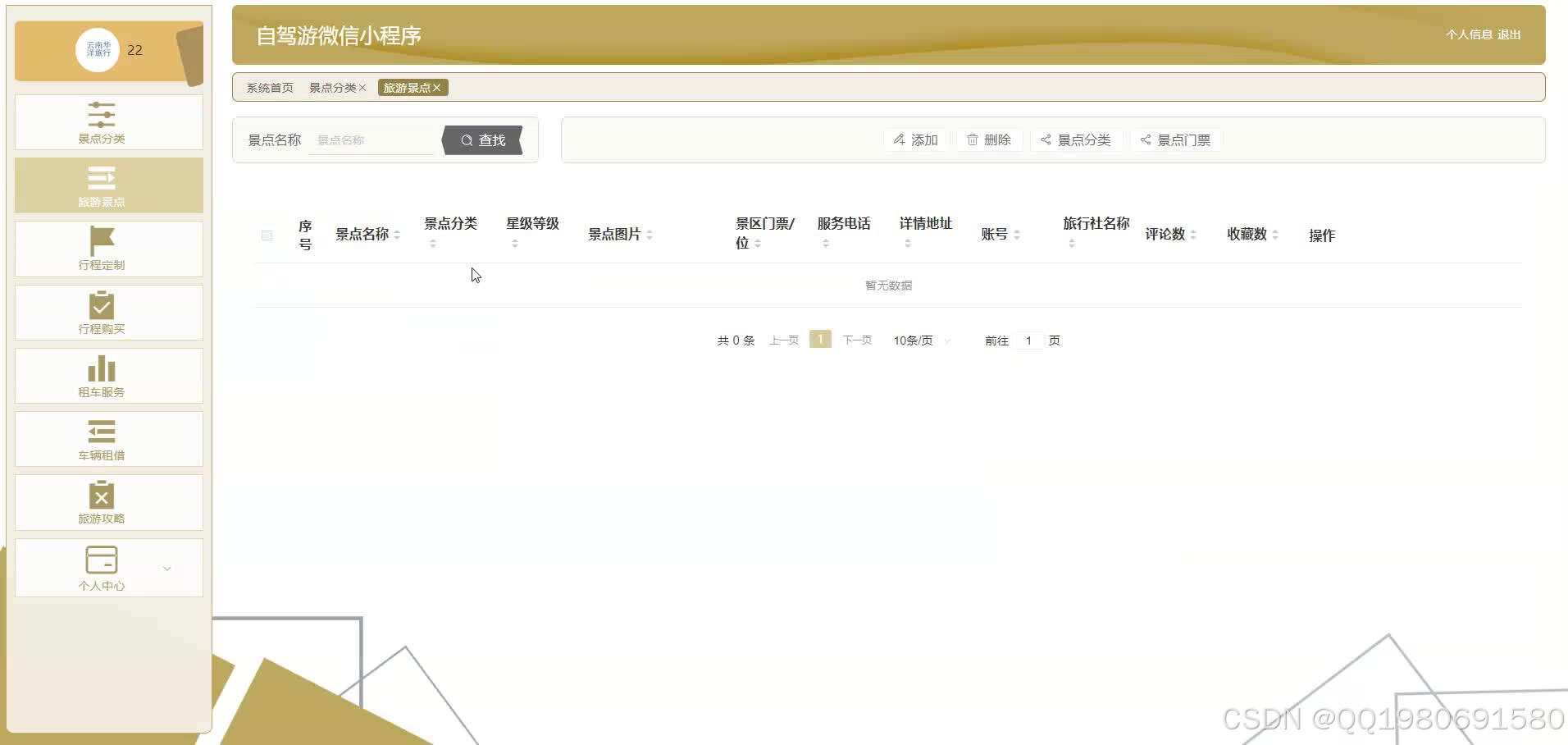1568x745 pixels.
Task: Open 旅游景点 from the sidebar
Action: (101, 179)
